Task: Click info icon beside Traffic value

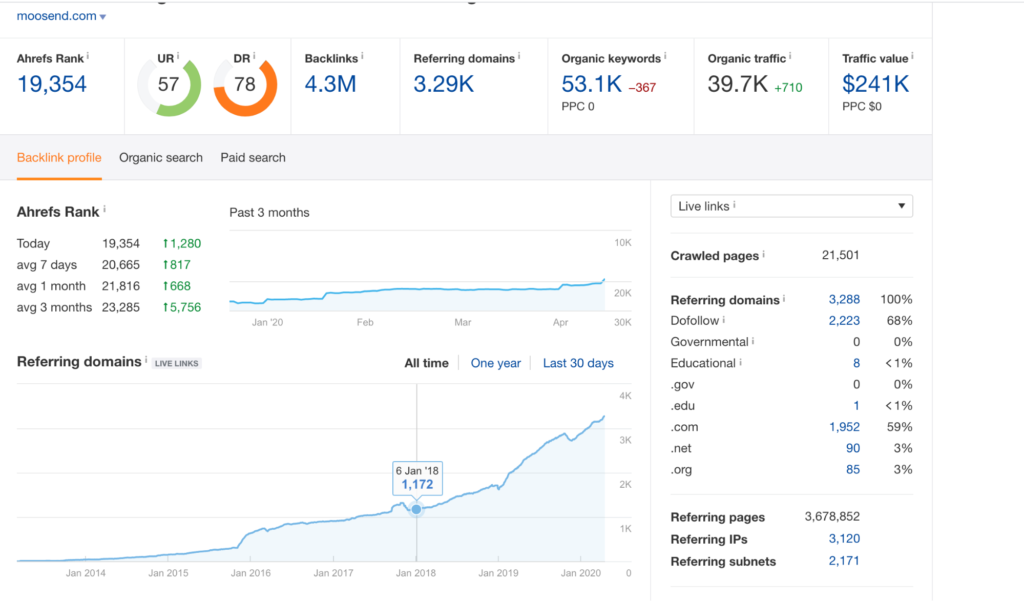Action: coord(910,56)
